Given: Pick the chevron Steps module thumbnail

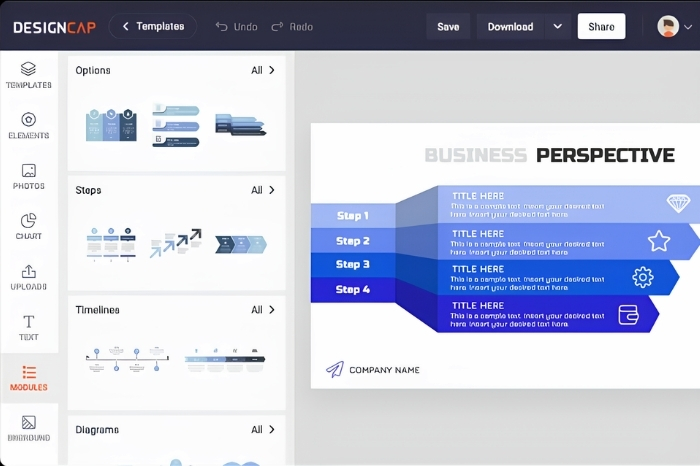Looking at the screenshot, I should coord(241,245).
